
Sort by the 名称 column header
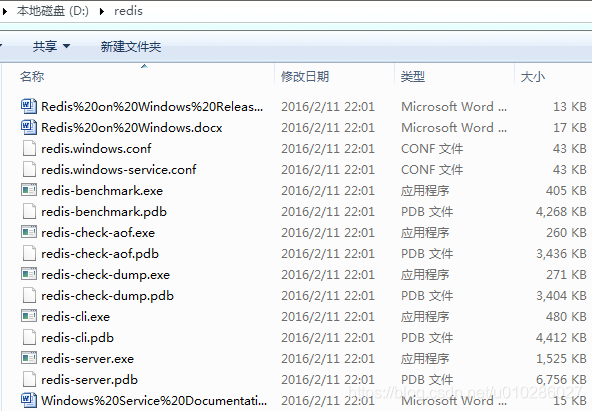pos(32,77)
